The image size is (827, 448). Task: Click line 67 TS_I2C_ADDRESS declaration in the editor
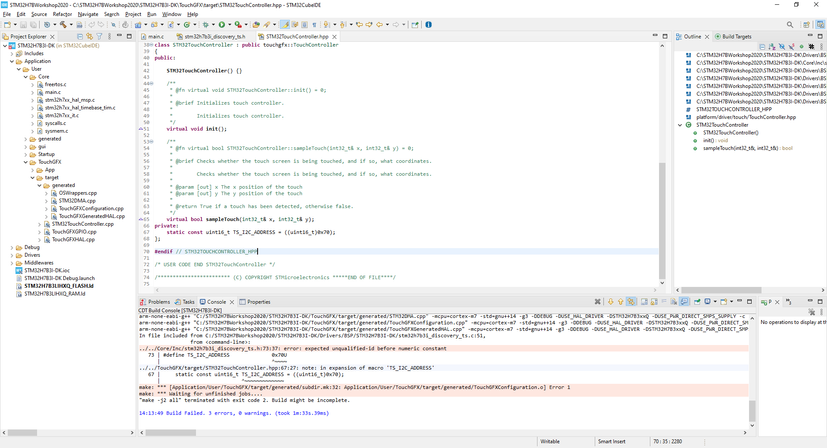click(x=251, y=232)
